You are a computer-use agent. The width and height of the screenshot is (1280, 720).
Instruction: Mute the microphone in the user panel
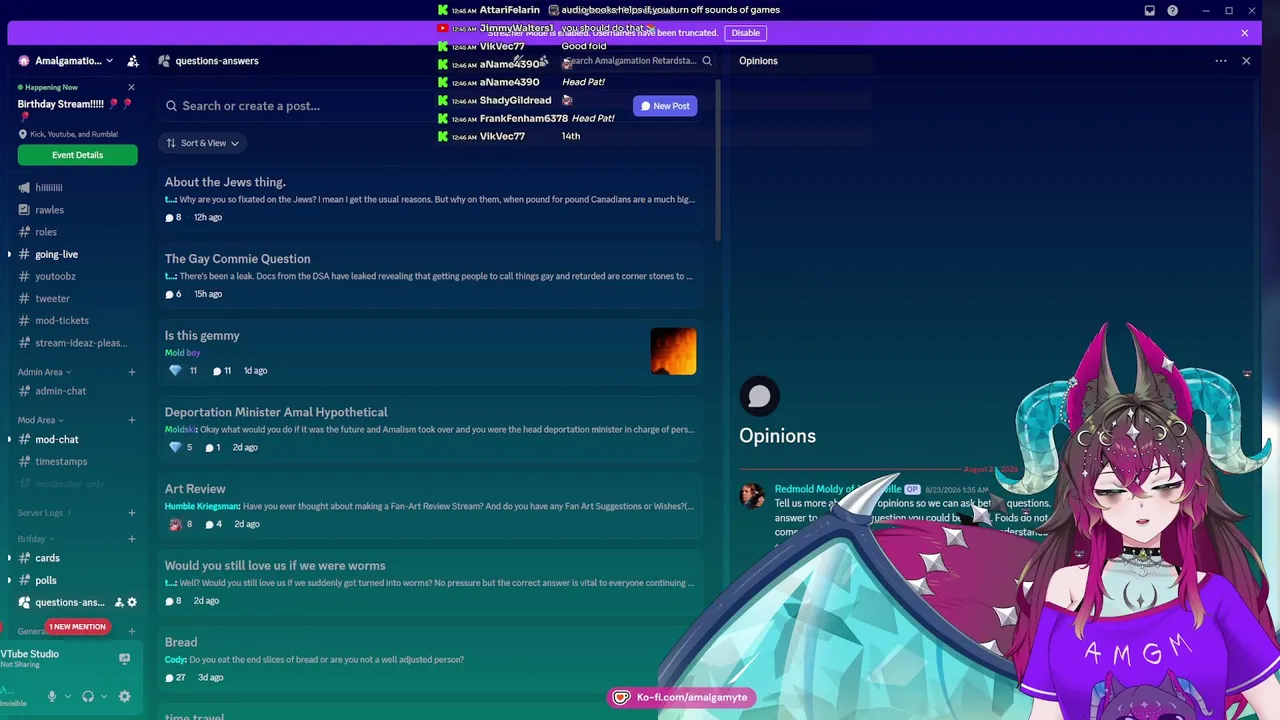coord(52,696)
